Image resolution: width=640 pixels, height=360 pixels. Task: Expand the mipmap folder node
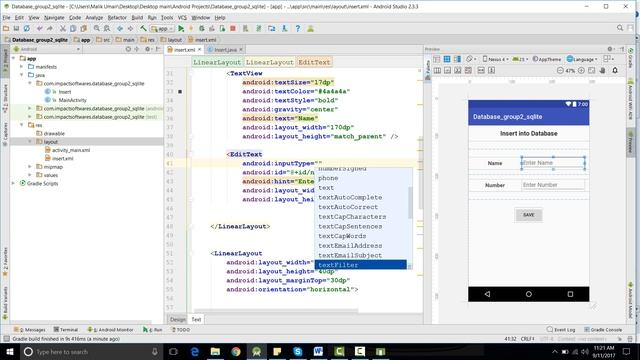click(x=30, y=167)
